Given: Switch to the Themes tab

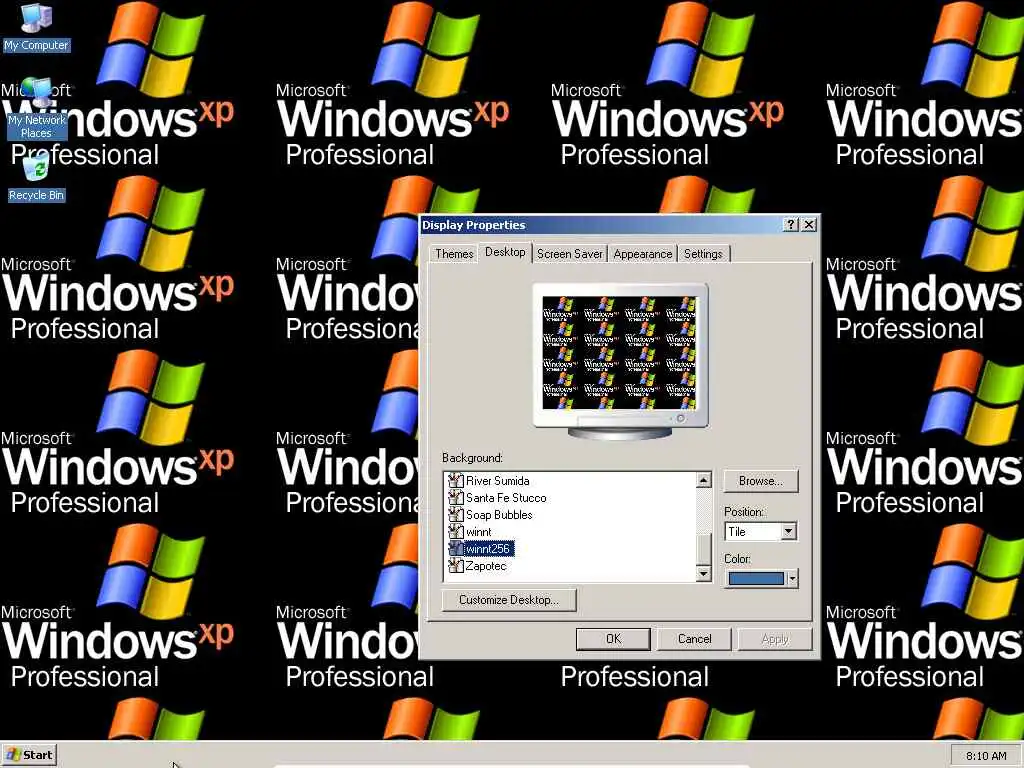Looking at the screenshot, I should 454,254.
